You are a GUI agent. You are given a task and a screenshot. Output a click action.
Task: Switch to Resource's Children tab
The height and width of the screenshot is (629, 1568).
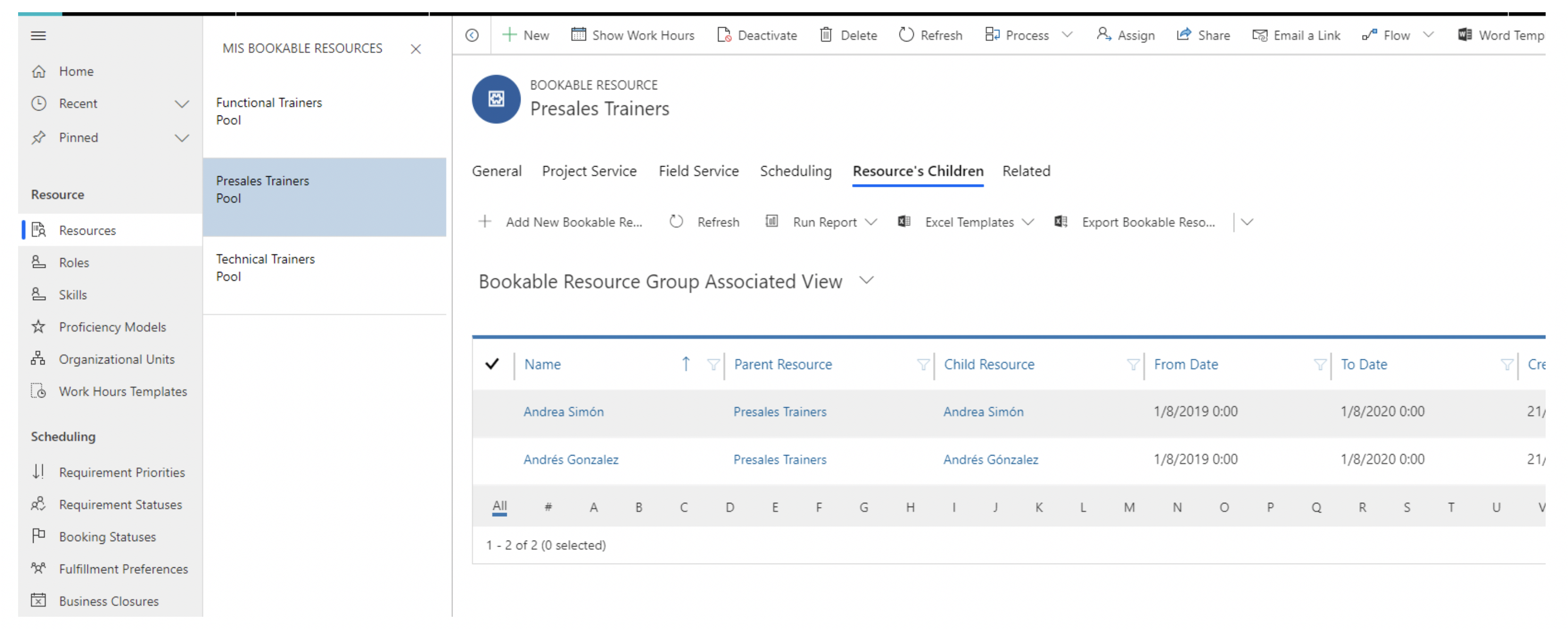click(x=918, y=171)
